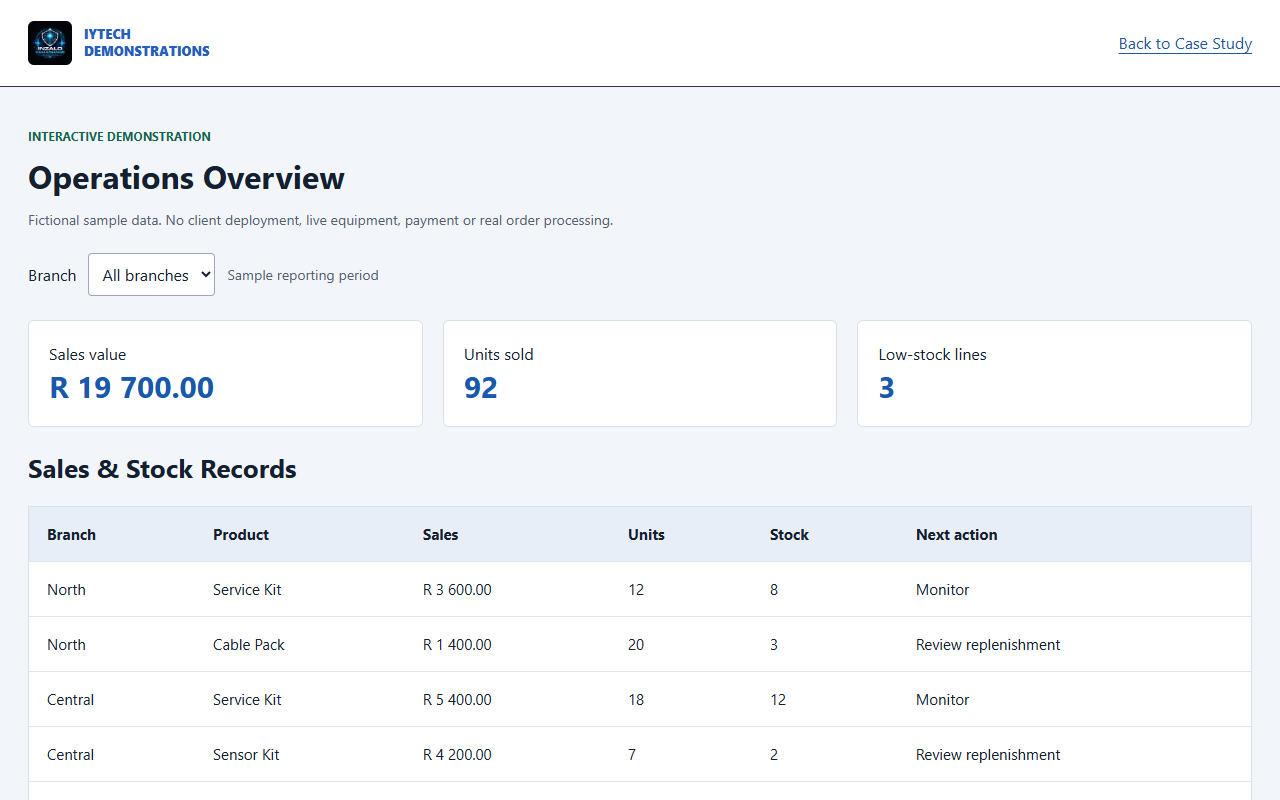Click the Sales value card amount R 19 700.00
Viewport: 1280px width, 800px height.
click(x=132, y=388)
